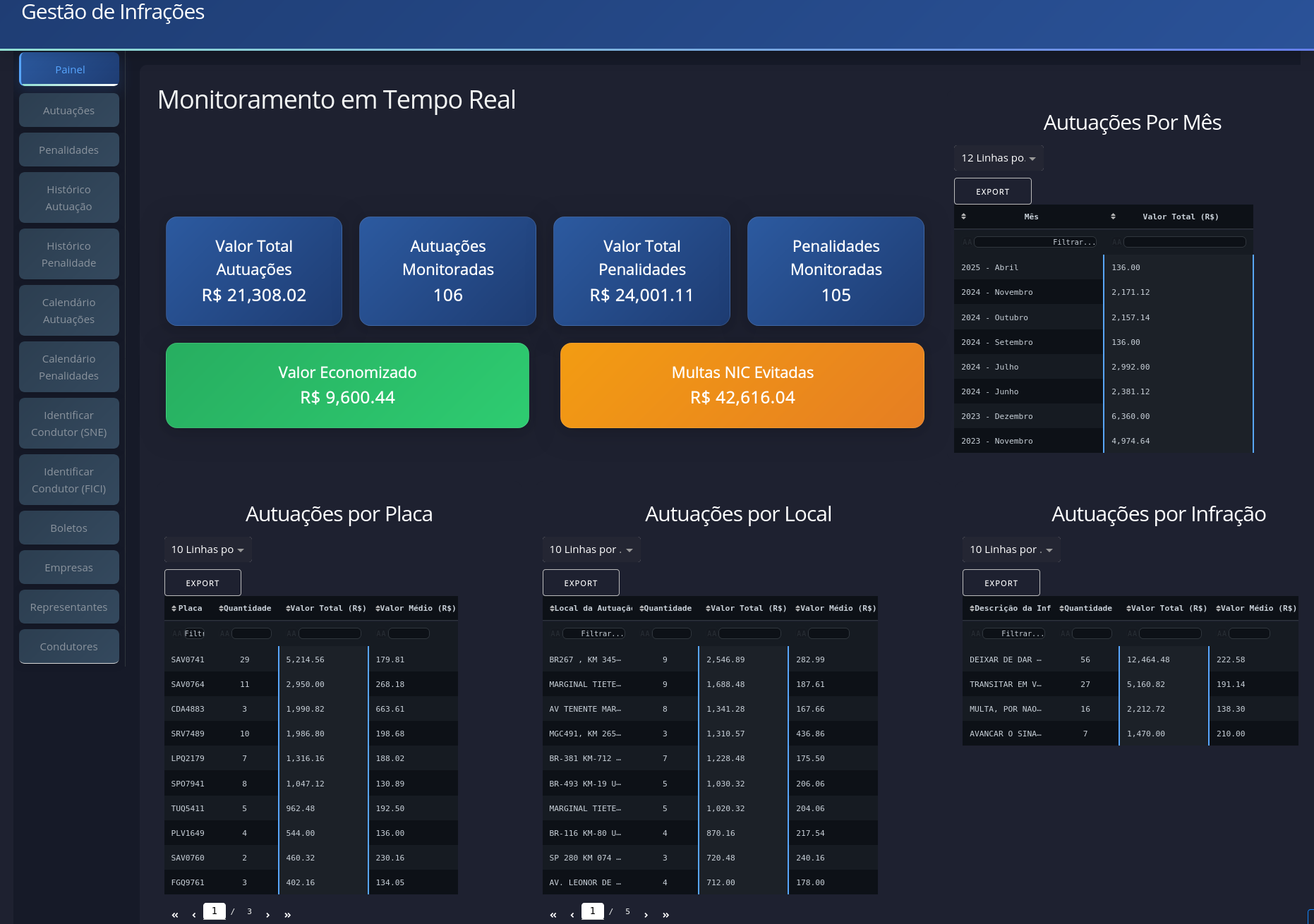The width and height of the screenshot is (1314, 924).
Task: Click the green Valor Economizado card
Action: point(347,385)
